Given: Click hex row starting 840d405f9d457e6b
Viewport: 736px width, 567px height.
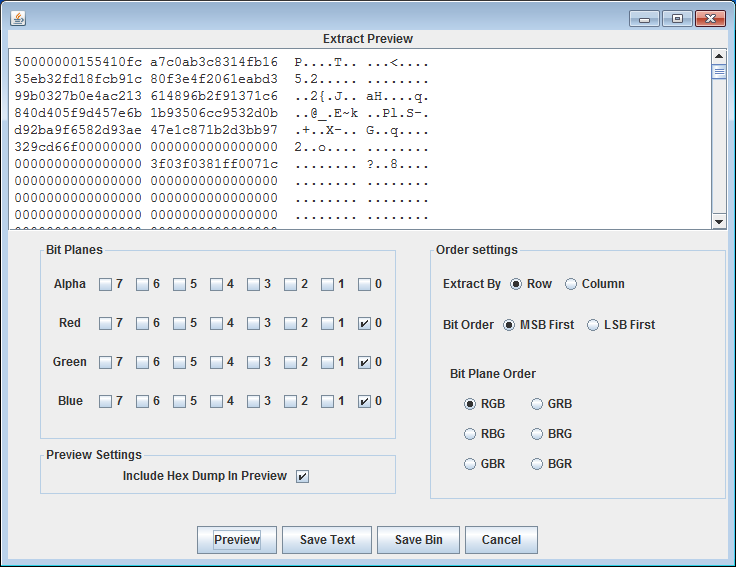Looking at the screenshot, I should pyautogui.click(x=221, y=113).
